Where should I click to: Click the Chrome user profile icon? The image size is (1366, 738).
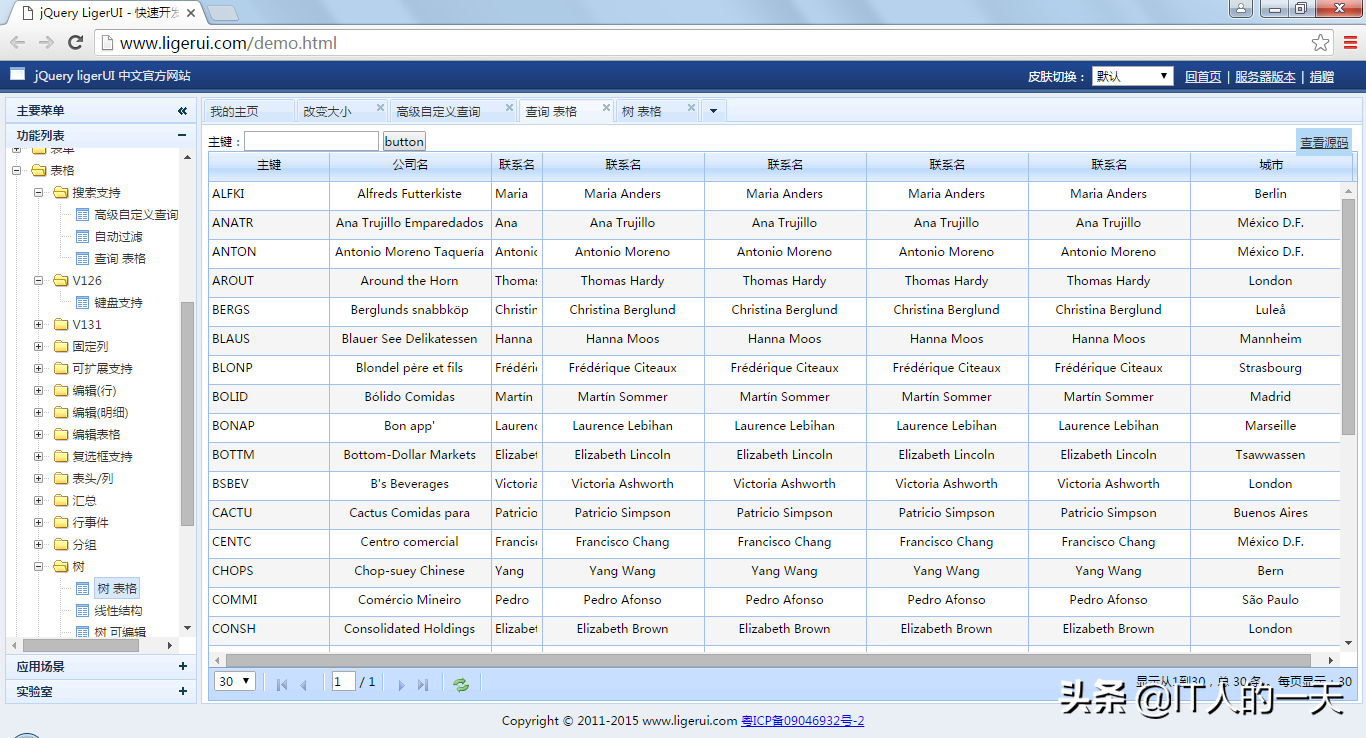1241,9
